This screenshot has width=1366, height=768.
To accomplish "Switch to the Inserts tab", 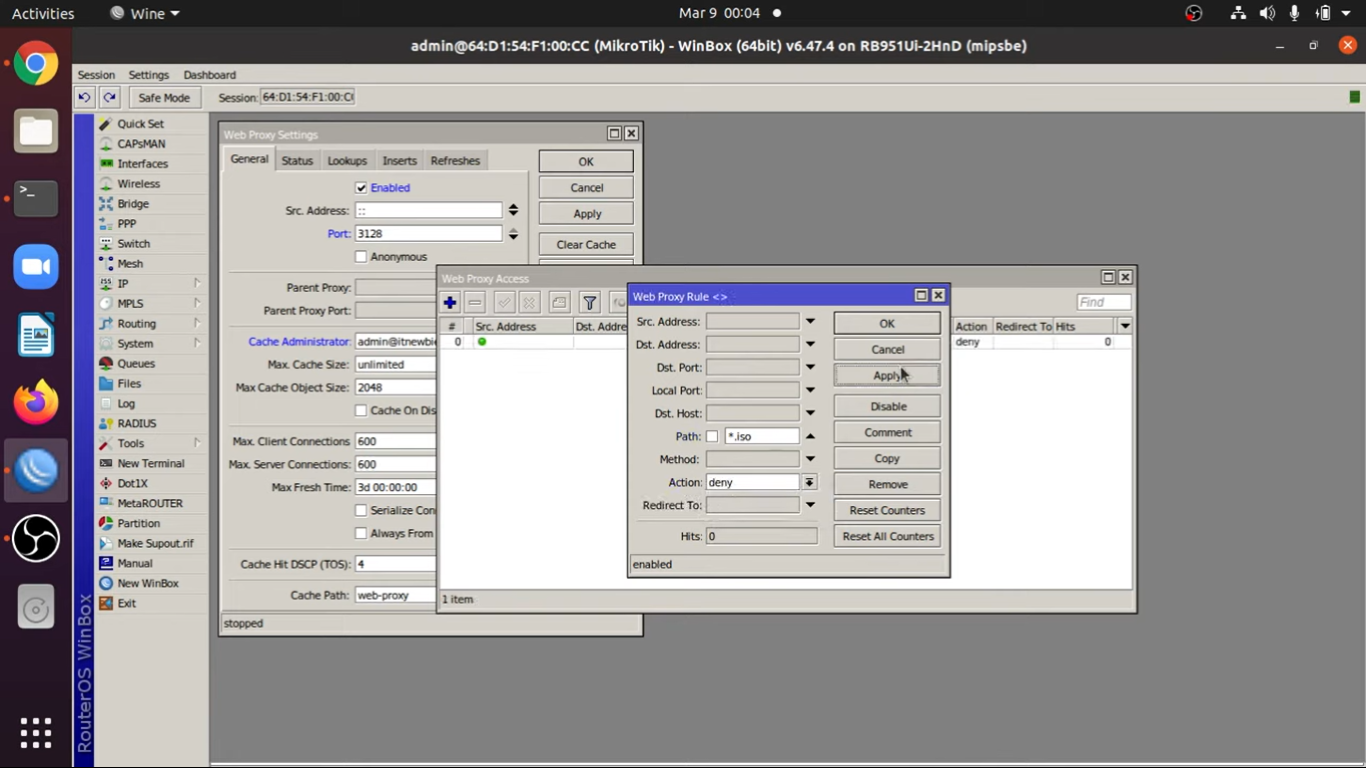I will click(x=399, y=161).
